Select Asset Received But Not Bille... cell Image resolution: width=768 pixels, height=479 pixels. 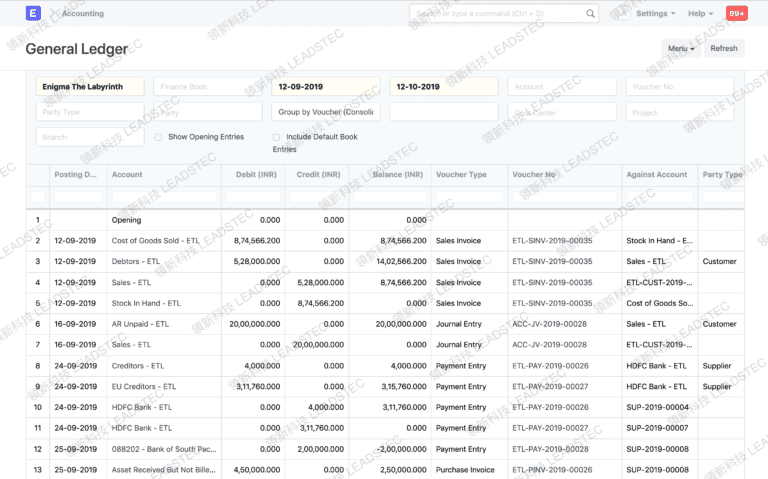[164, 470]
